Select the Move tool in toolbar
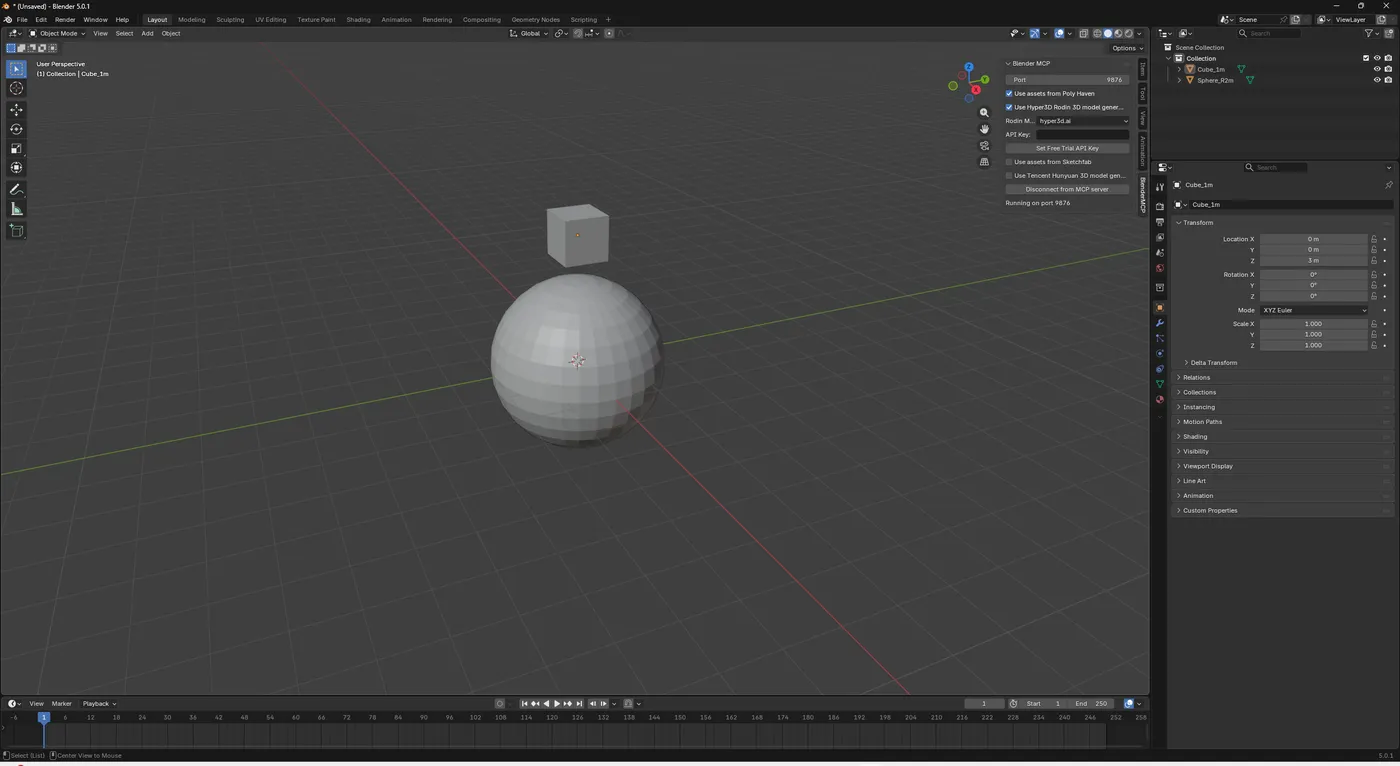This screenshot has height=766, width=1400. pos(16,109)
